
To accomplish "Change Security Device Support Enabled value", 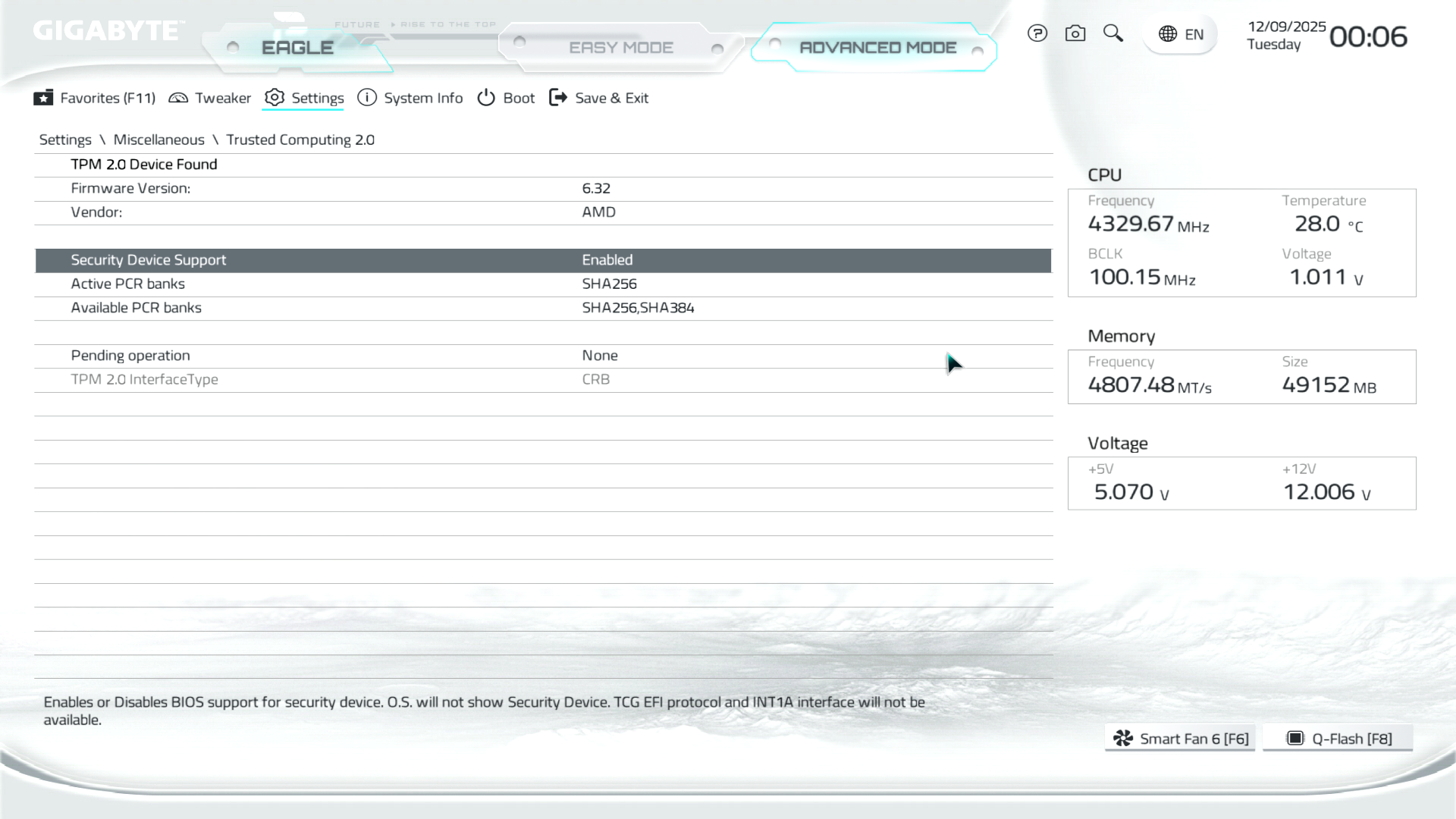I will [607, 260].
